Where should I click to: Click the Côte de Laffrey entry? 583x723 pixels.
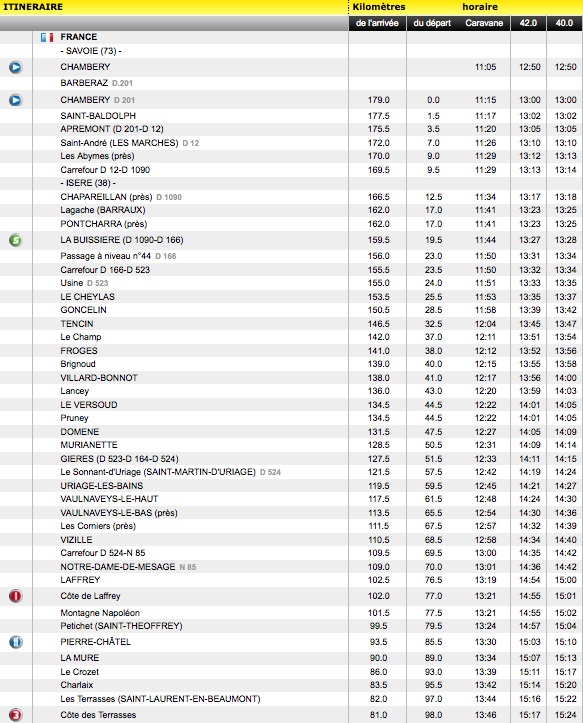(90, 596)
